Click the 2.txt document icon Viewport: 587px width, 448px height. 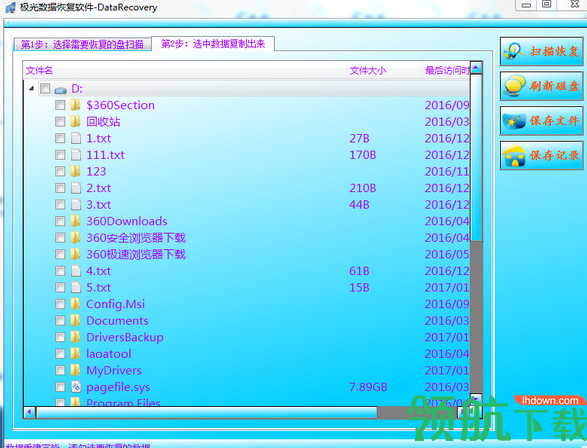[76, 188]
